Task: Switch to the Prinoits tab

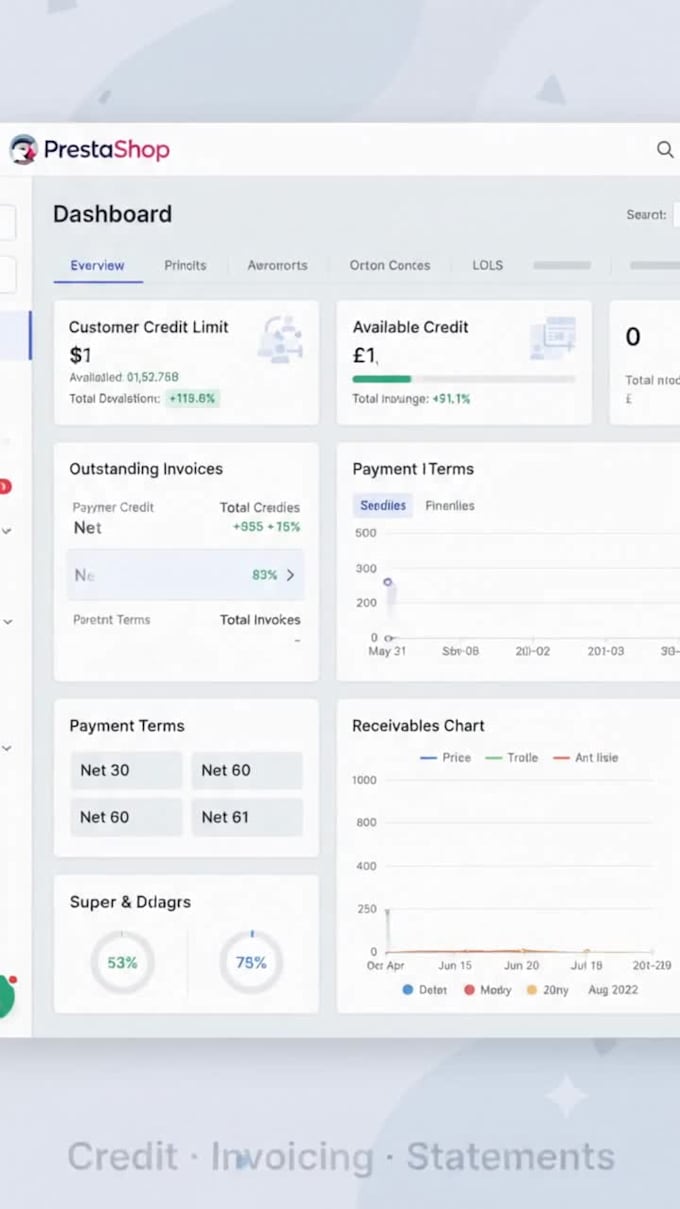Action: tap(185, 266)
